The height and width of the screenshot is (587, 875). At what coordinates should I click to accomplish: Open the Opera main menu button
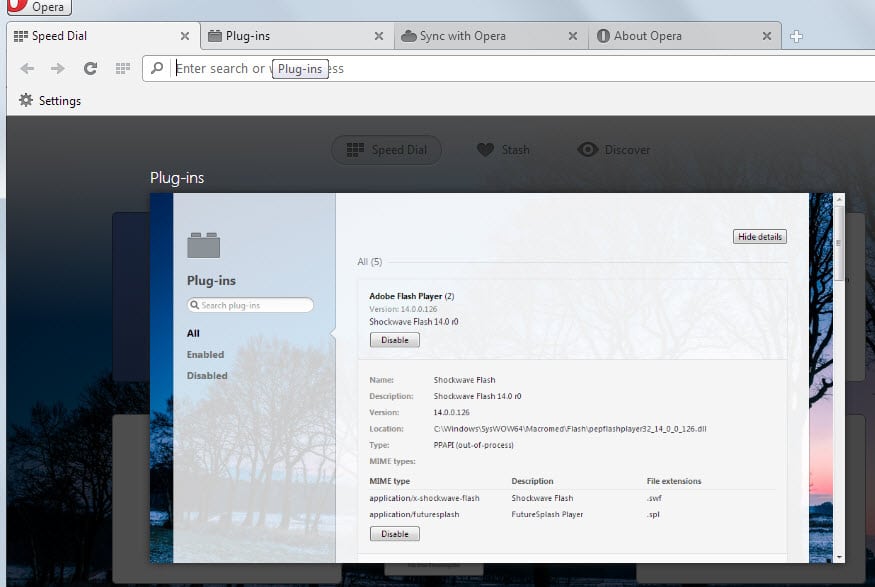pyautogui.click(x=38, y=7)
